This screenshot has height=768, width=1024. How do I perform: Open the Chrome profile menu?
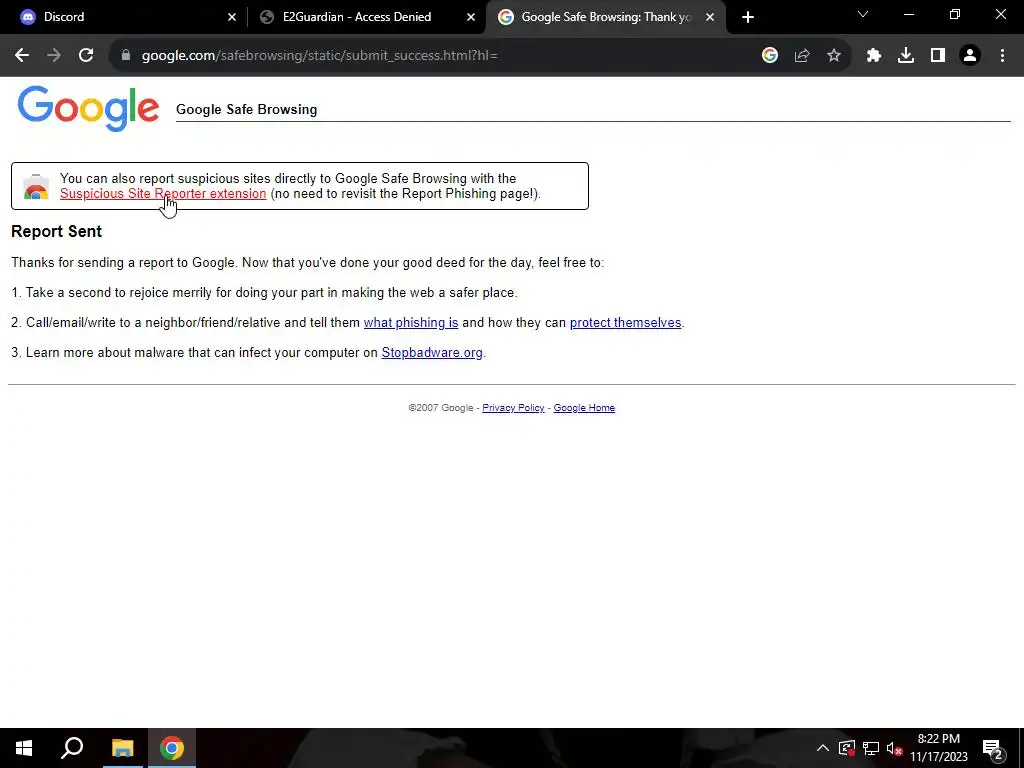(x=970, y=56)
